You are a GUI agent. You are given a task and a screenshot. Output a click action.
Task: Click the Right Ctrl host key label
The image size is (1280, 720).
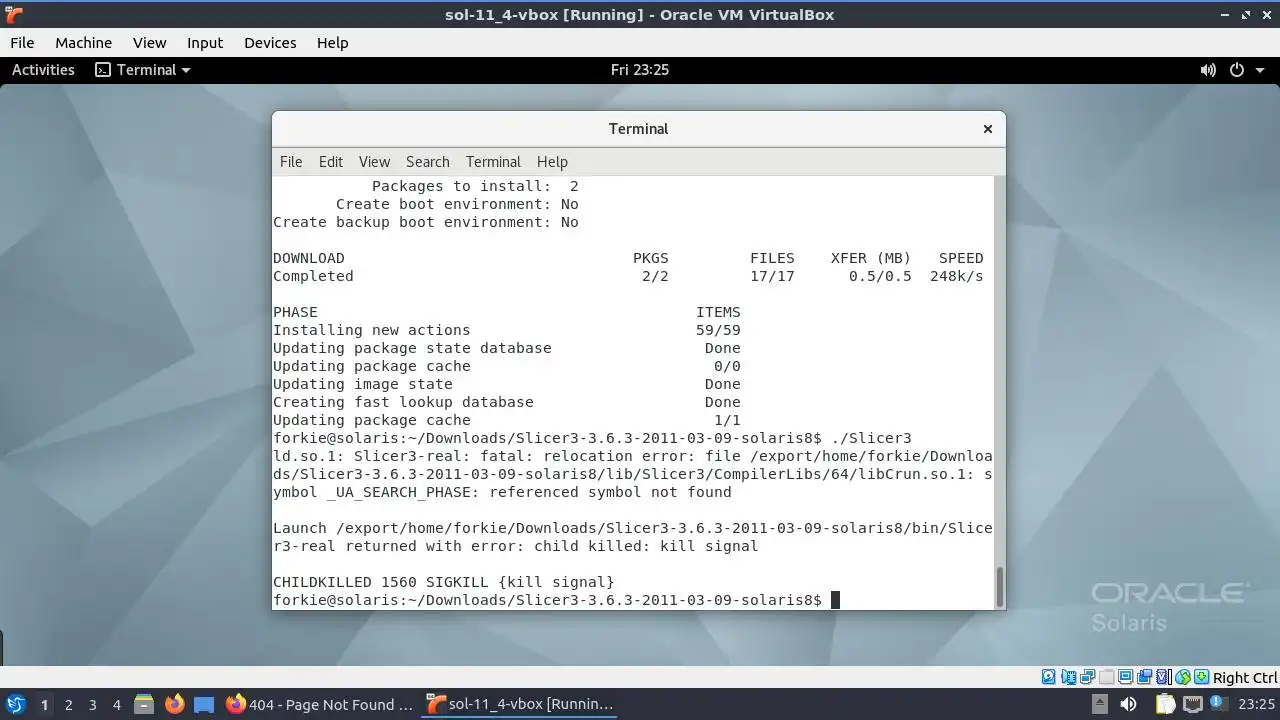pos(1245,678)
